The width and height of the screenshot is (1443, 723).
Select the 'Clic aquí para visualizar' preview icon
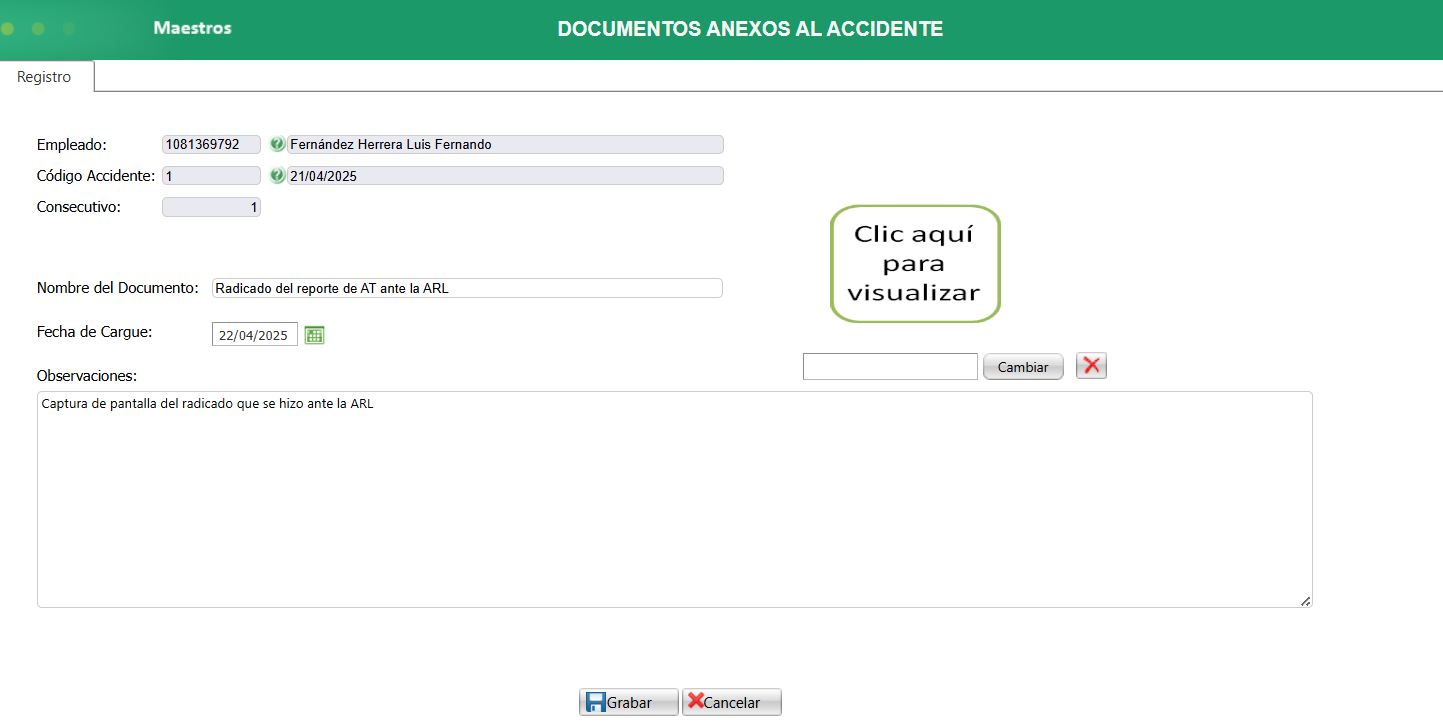pos(914,263)
